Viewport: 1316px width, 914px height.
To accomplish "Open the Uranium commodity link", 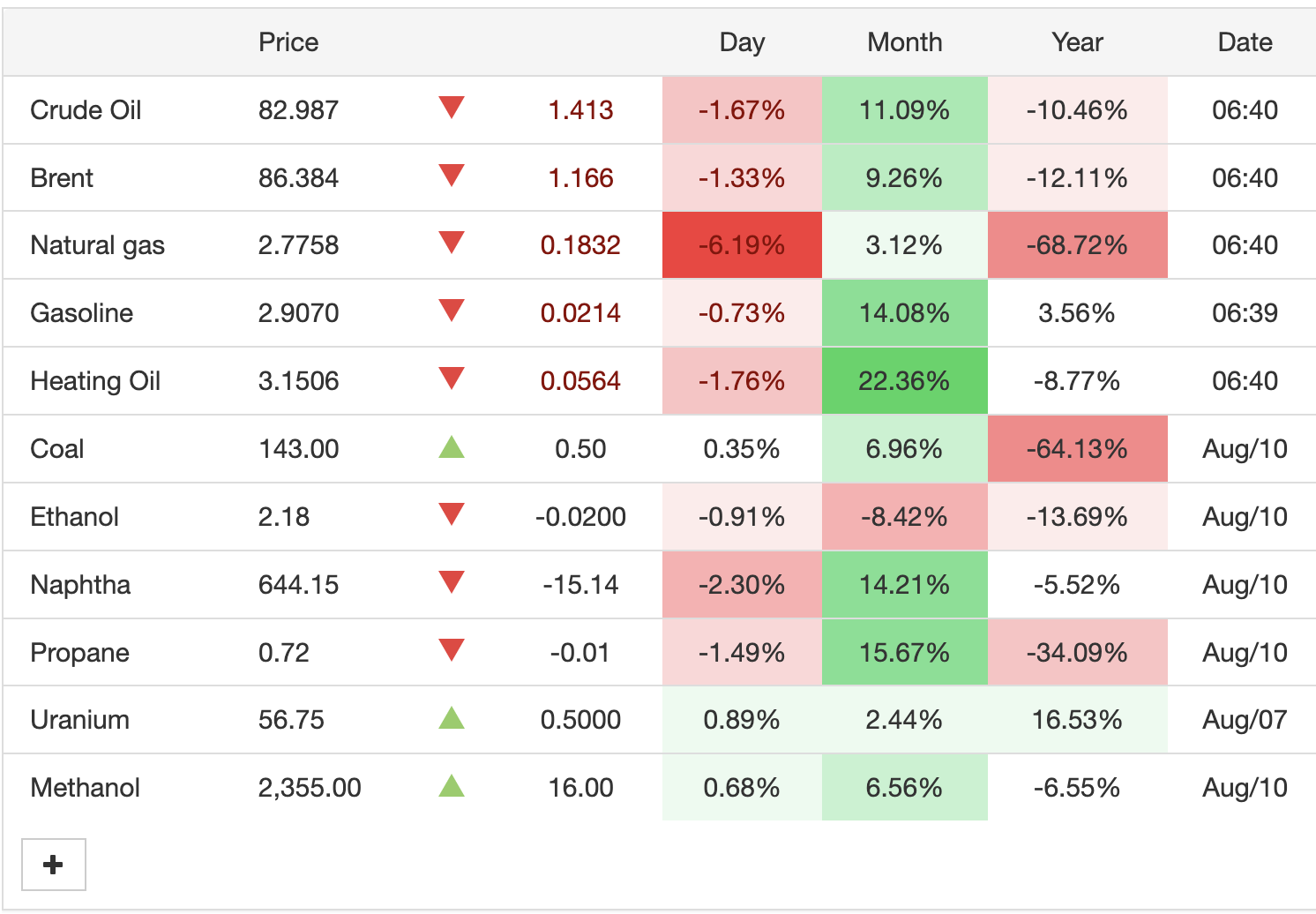I will 79,720.
